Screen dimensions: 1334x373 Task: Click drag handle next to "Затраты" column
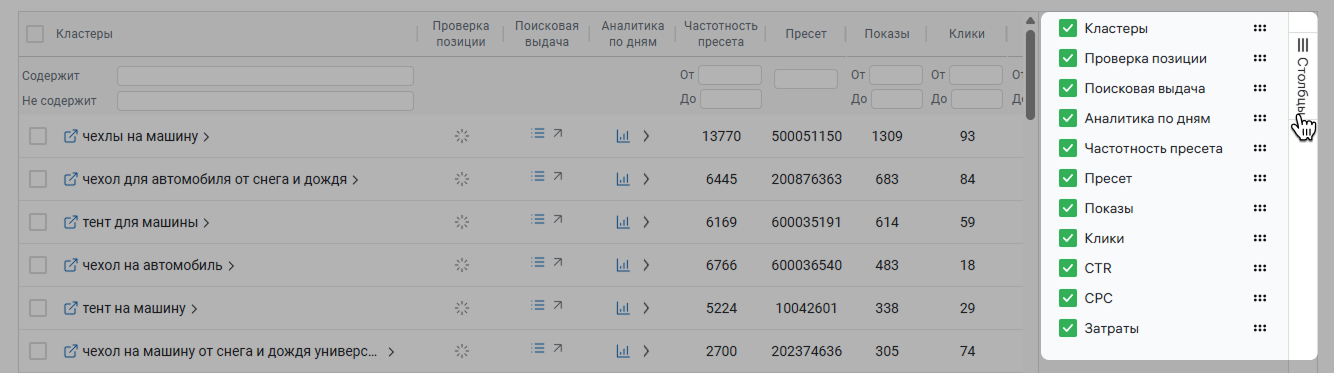[1260, 328]
